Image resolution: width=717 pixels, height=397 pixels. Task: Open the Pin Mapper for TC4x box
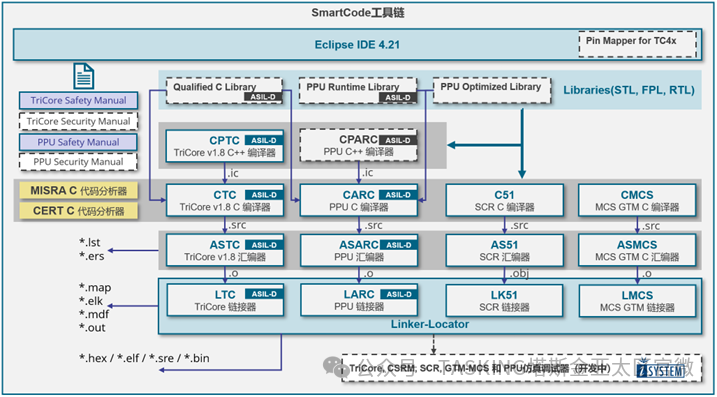click(x=637, y=44)
